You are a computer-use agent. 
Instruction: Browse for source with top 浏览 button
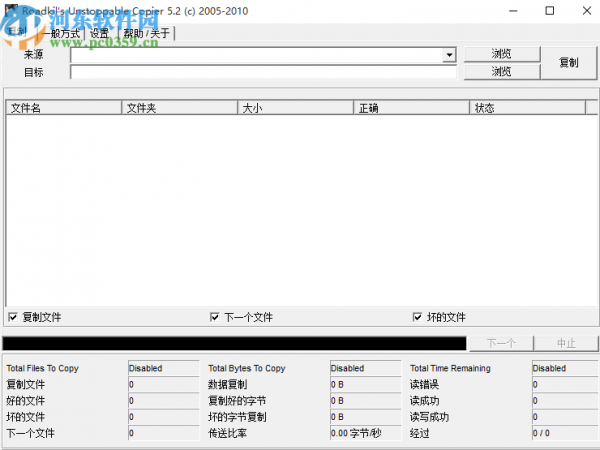[x=502, y=54]
